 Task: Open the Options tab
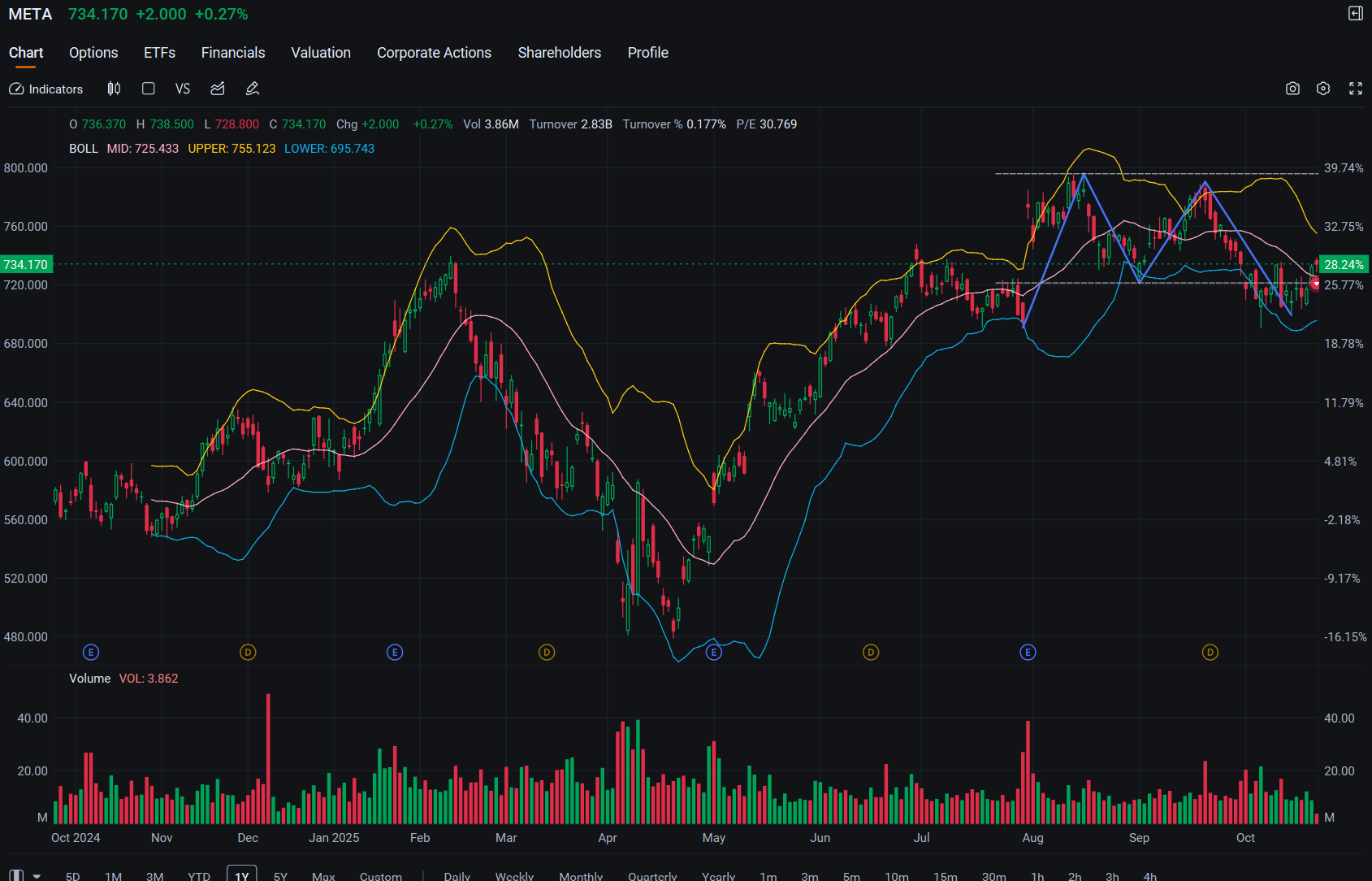click(93, 53)
